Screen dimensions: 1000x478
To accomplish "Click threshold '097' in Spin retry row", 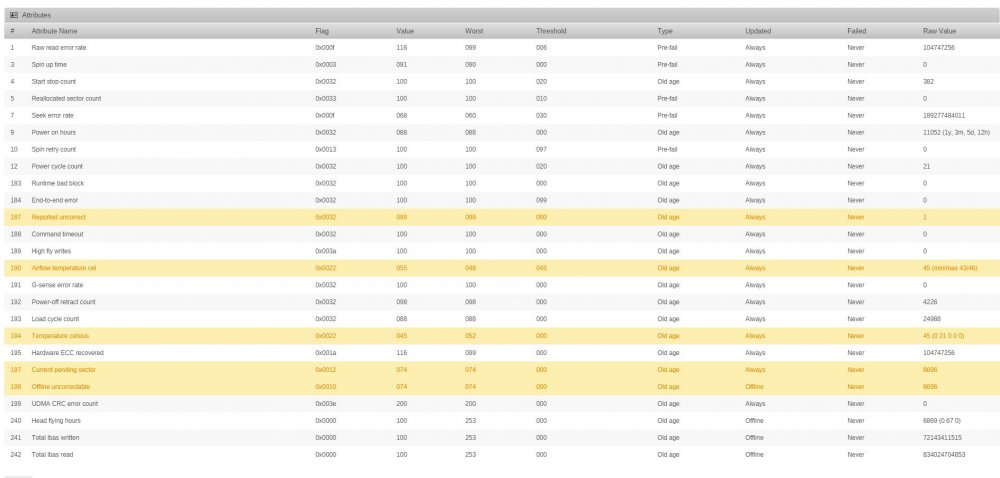I will pyautogui.click(x=541, y=149).
